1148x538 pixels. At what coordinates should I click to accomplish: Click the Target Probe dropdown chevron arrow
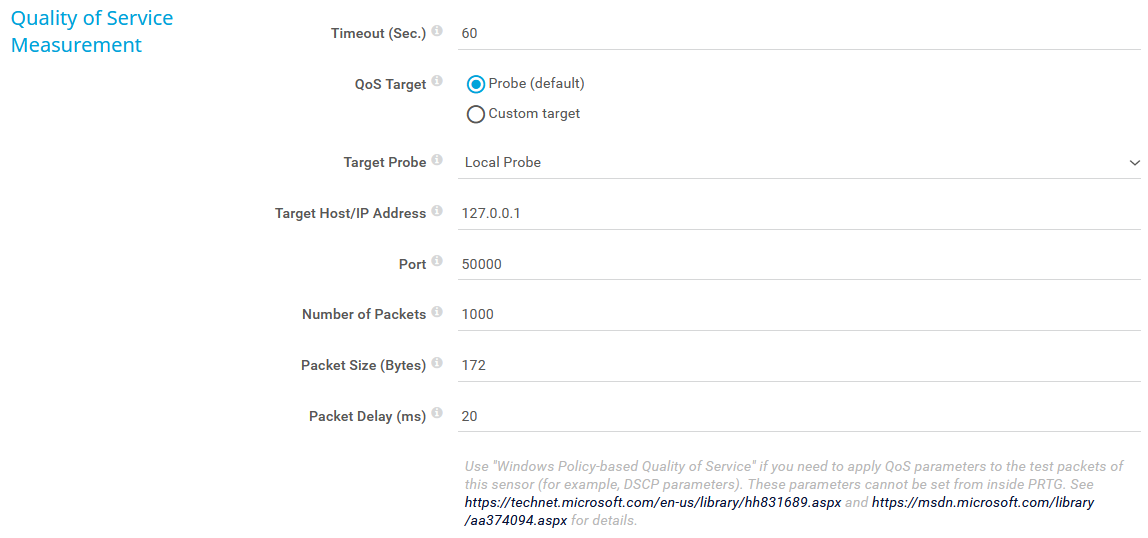[x=1134, y=162]
